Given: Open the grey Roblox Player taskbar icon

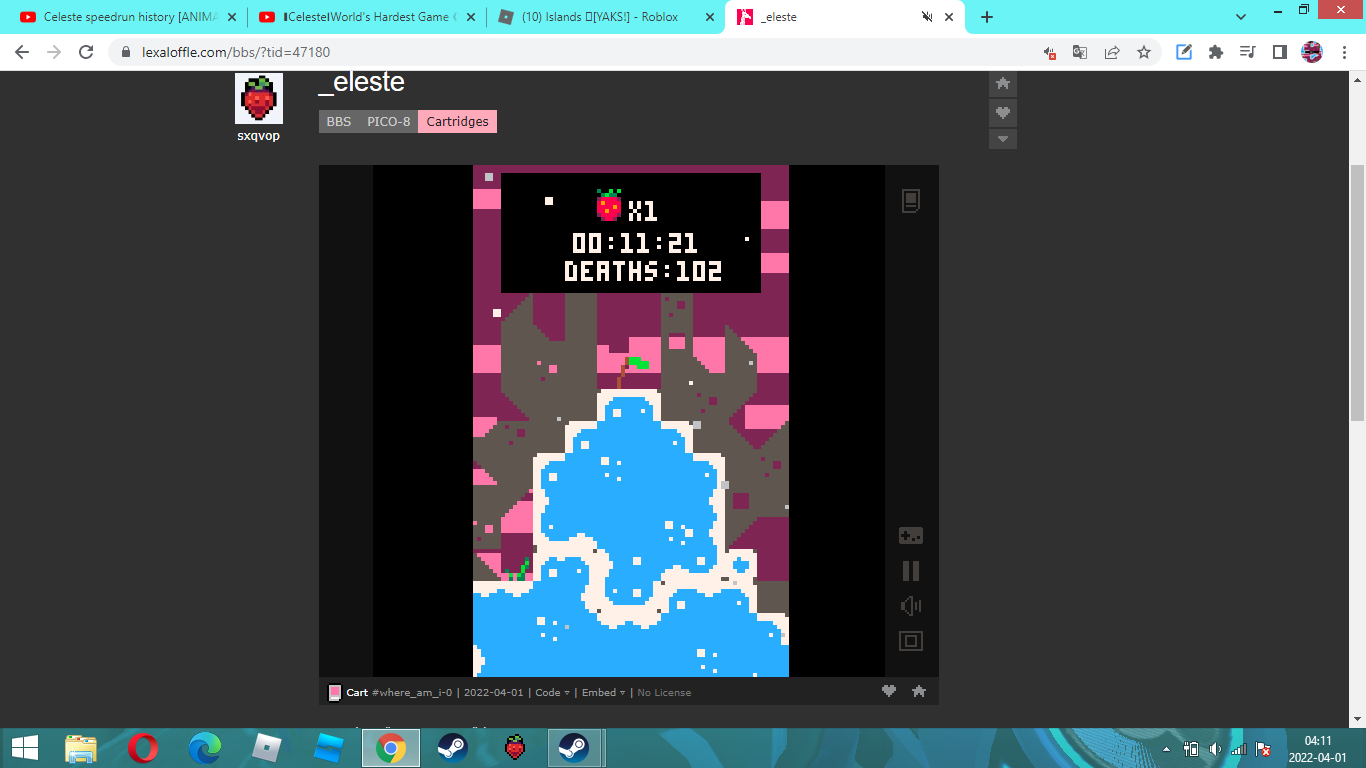Looking at the screenshot, I should coord(266,748).
